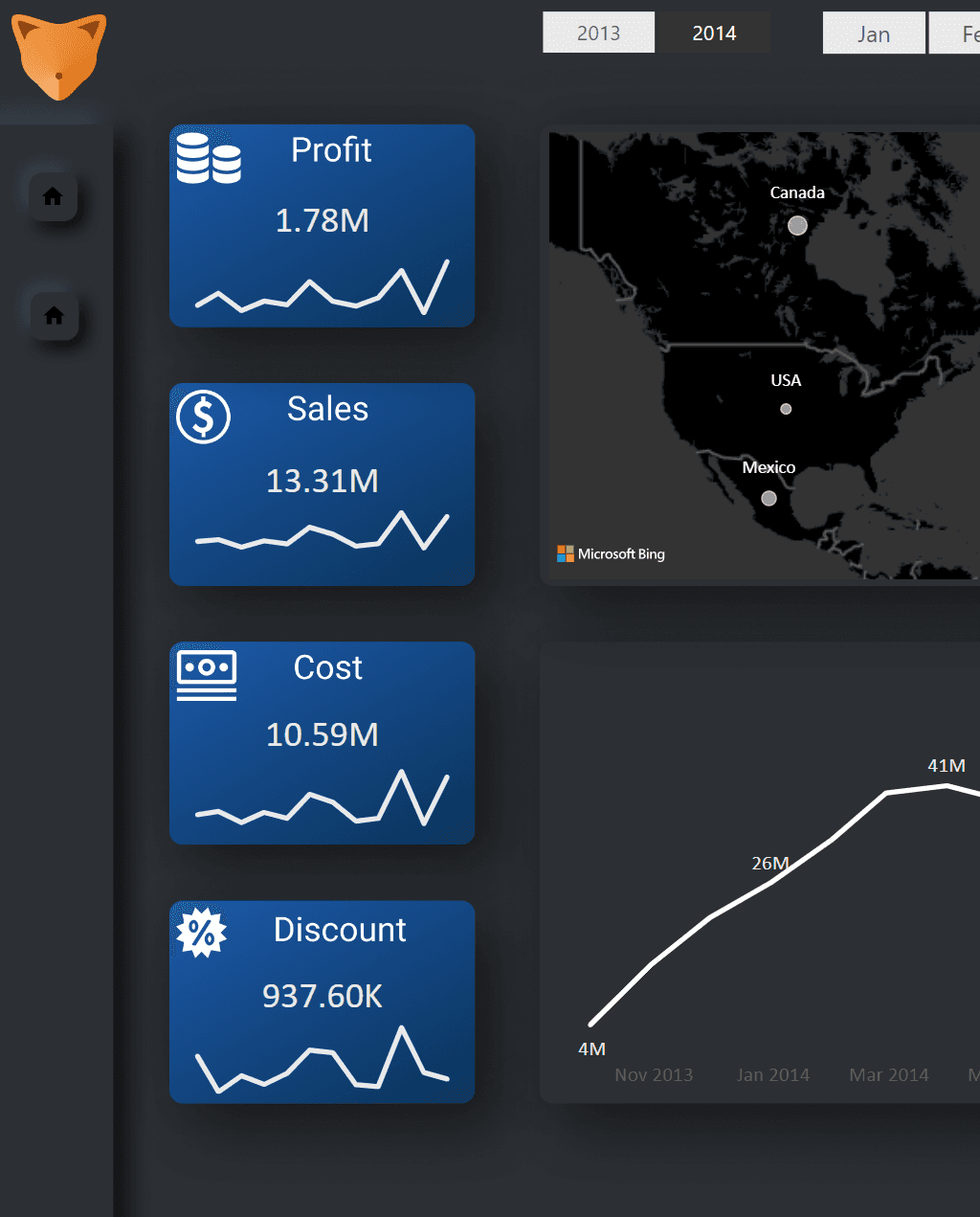
Task: Click the USA map label
Action: (x=786, y=380)
